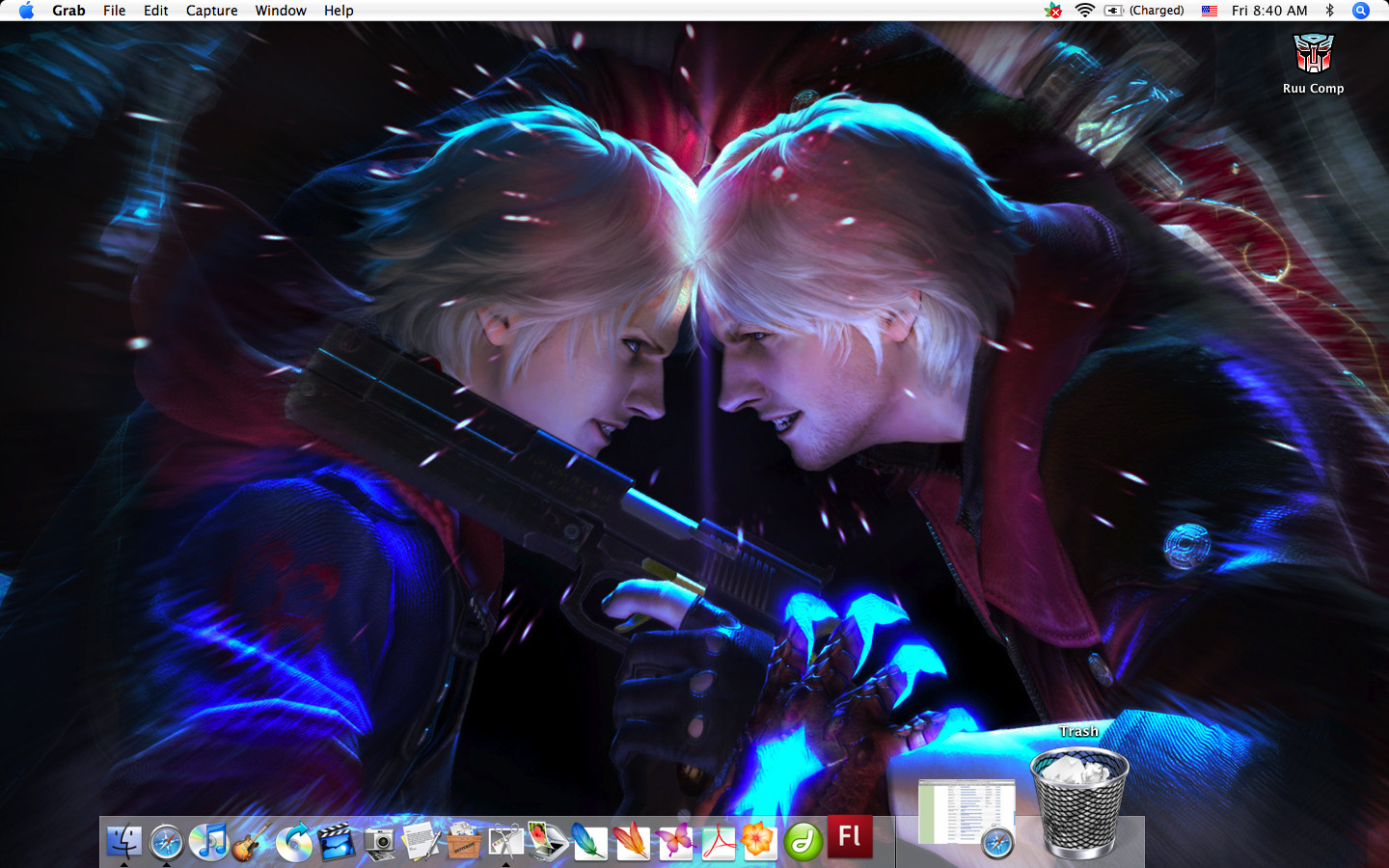
Task: Open iDVD disc icon in Dock
Action: [x=293, y=842]
